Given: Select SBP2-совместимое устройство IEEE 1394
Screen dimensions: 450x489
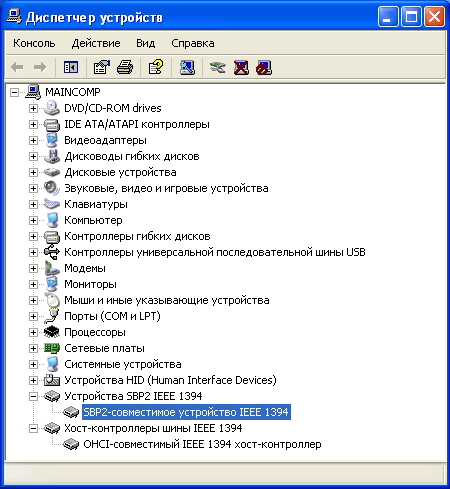Looking at the screenshot, I should coord(186,412).
